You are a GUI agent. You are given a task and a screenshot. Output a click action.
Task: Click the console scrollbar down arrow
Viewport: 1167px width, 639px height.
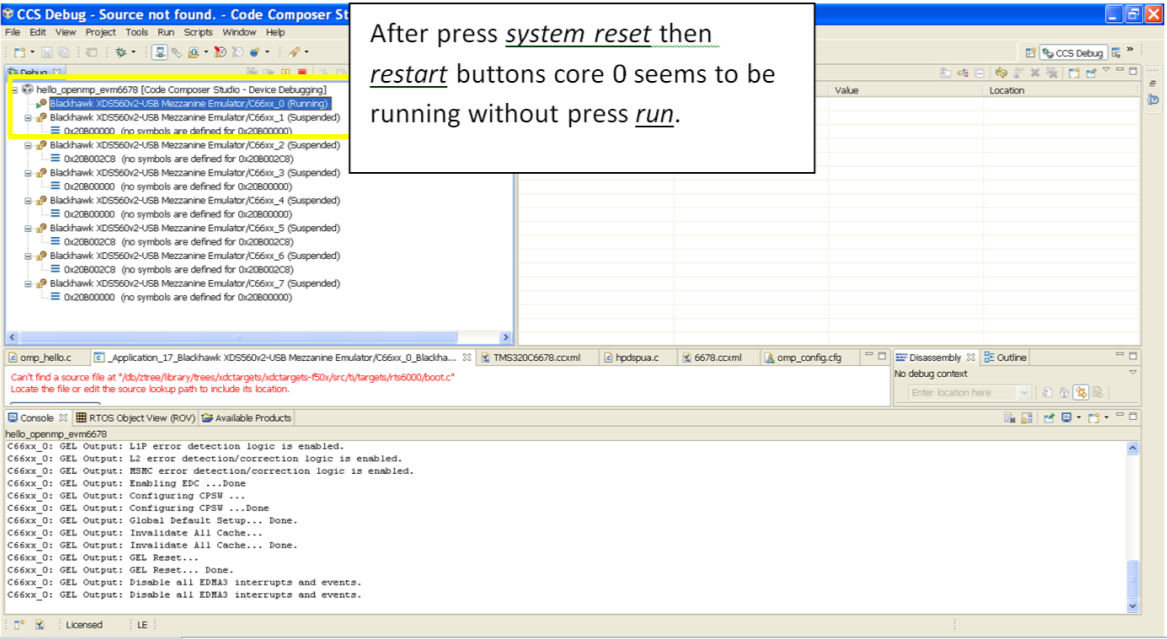pos(1132,606)
